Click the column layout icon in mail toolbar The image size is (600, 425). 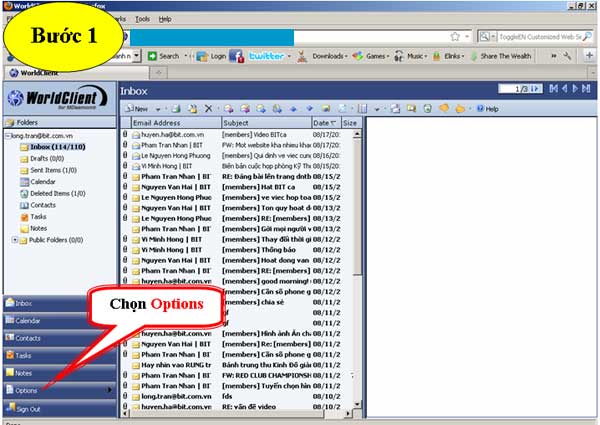coord(362,109)
